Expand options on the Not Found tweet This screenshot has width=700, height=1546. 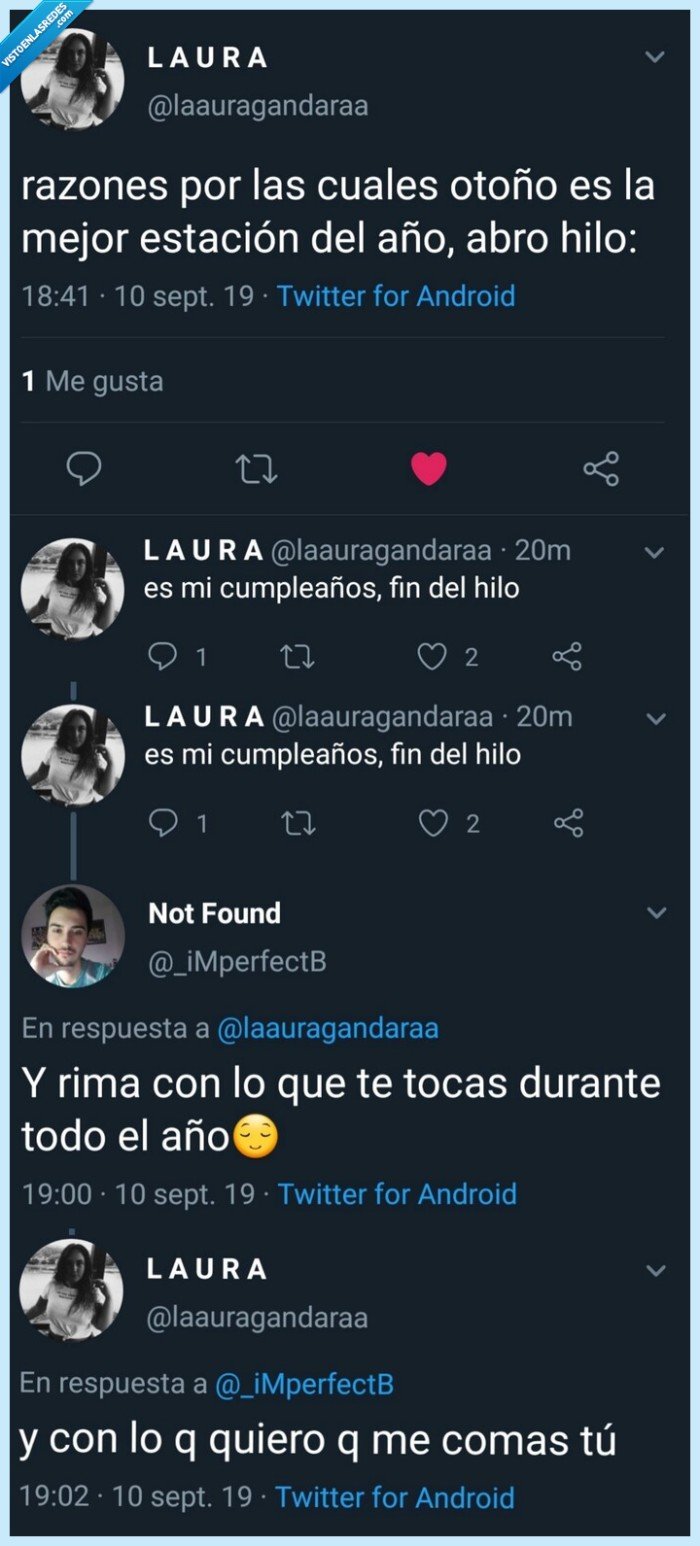[x=657, y=911]
